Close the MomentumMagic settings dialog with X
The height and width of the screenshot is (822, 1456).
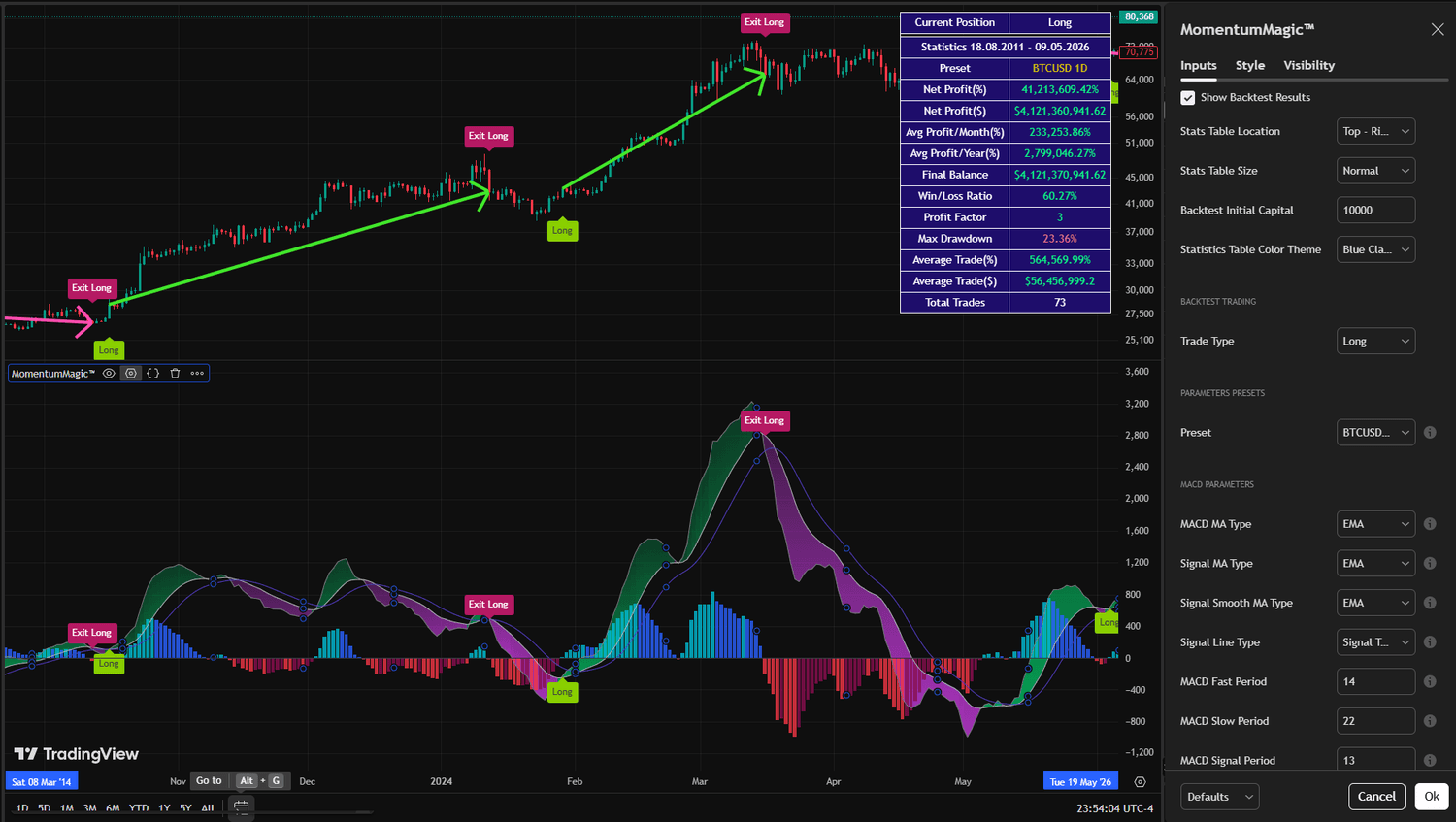pyautogui.click(x=1438, y=29)
